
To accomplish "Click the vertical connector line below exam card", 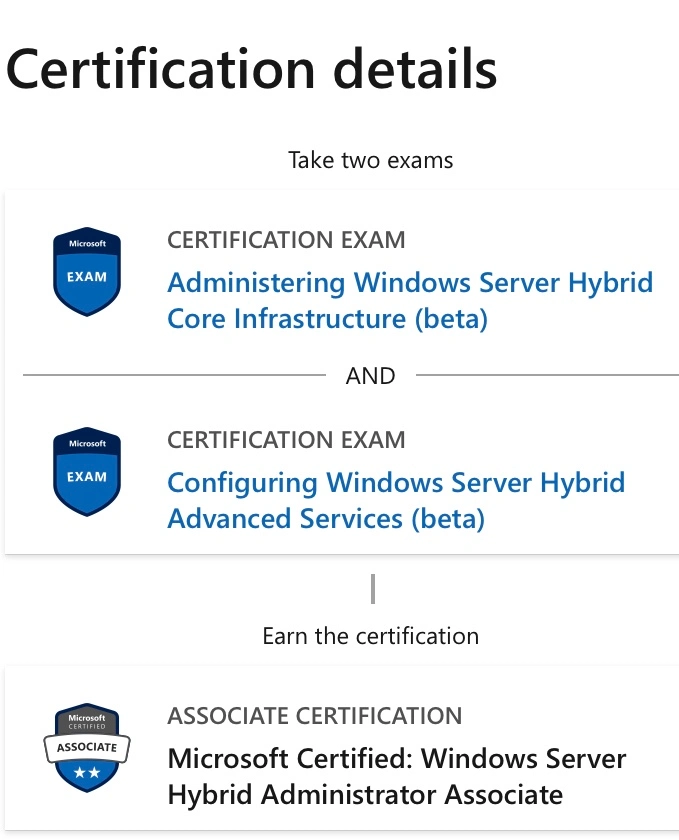I will pos(373,589).
